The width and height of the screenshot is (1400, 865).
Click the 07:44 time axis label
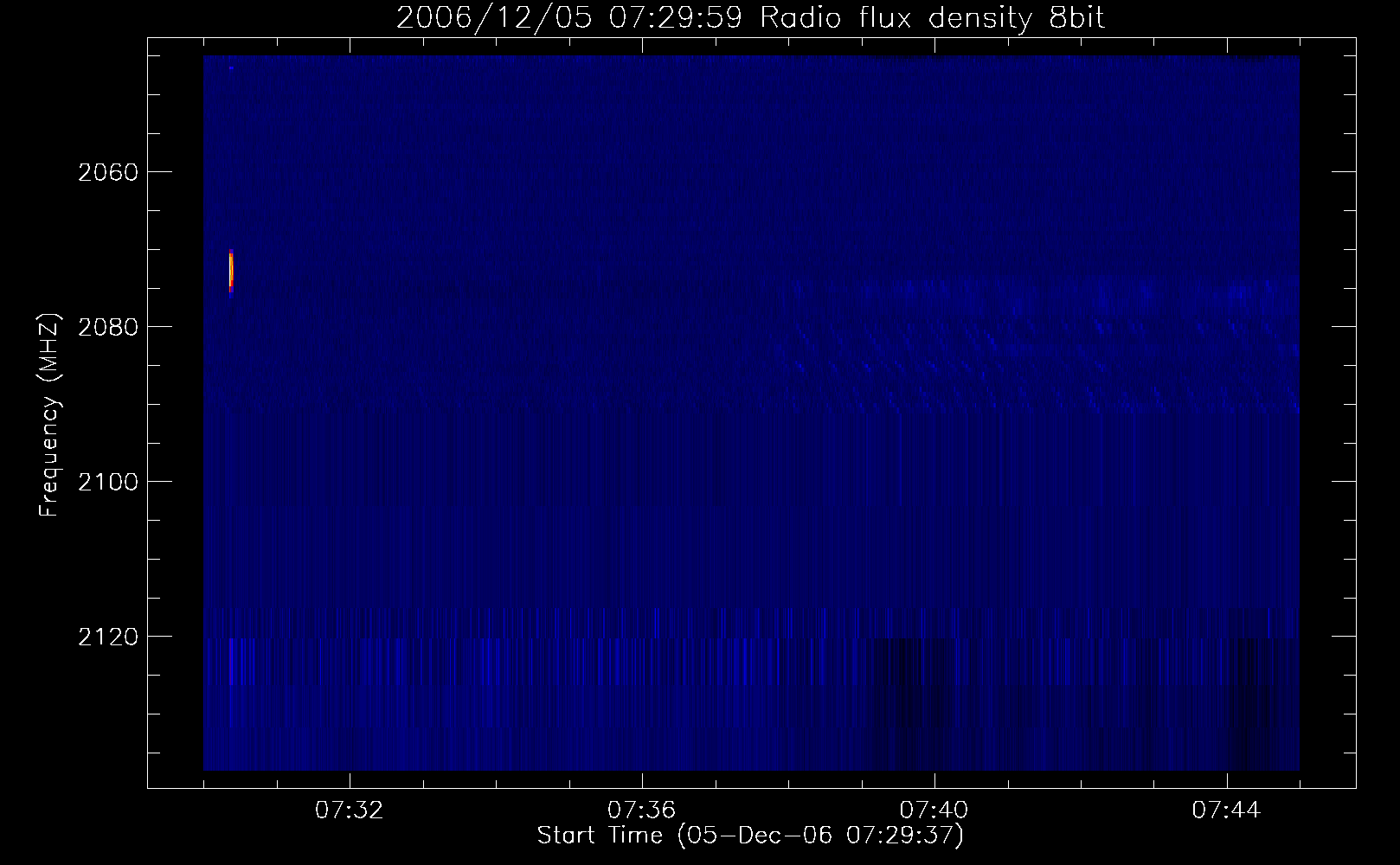[1227, 811]
